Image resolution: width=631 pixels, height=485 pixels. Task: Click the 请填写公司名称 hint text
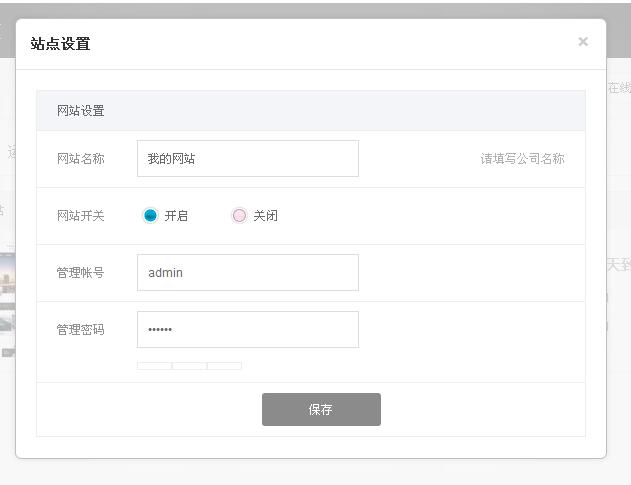pos(522,158)
